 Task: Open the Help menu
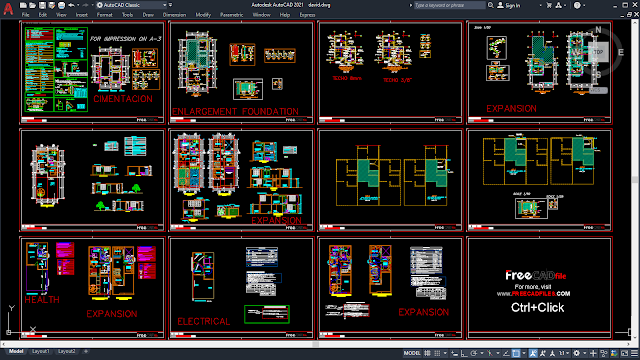click(284, 15)
